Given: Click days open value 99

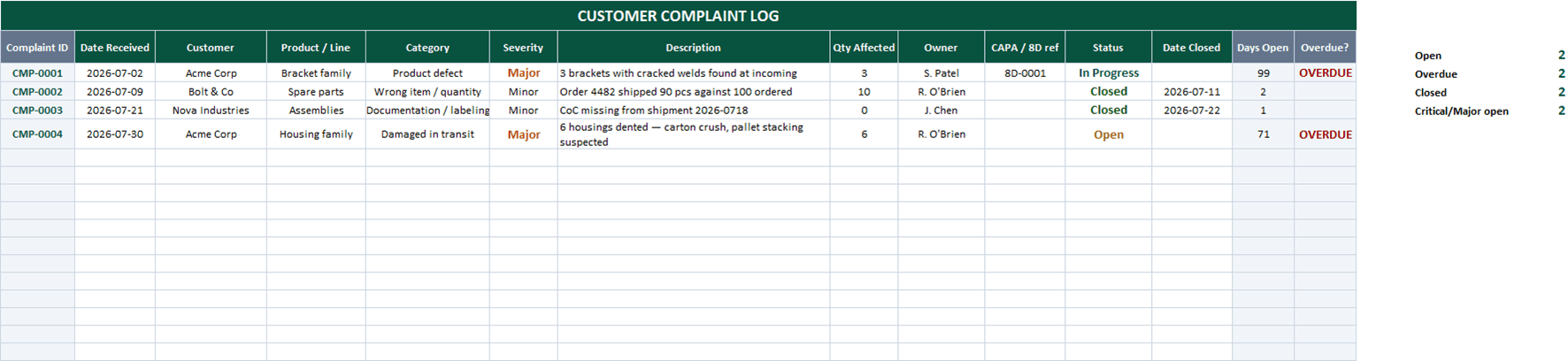Looking at the screenshot, I should point(1263,73).
